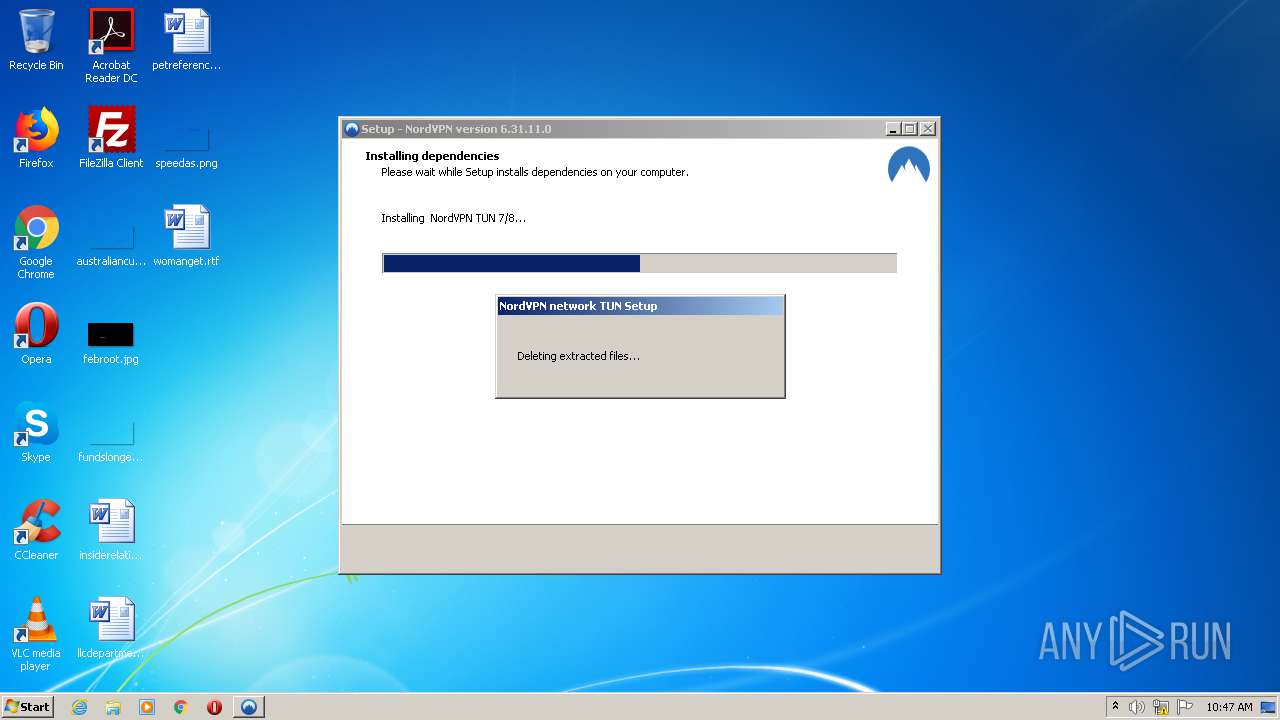Open the Windows Start menu
This screenshot has width=1280, height=720.
[28, 706]
